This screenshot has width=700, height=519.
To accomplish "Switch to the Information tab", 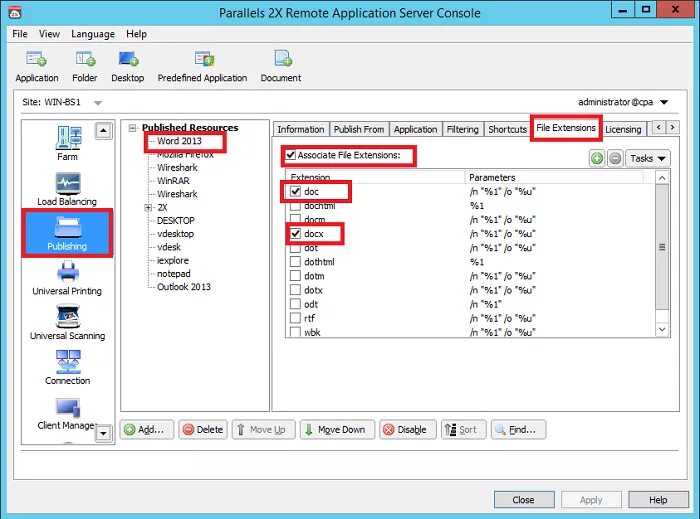I will pos(301,129).
